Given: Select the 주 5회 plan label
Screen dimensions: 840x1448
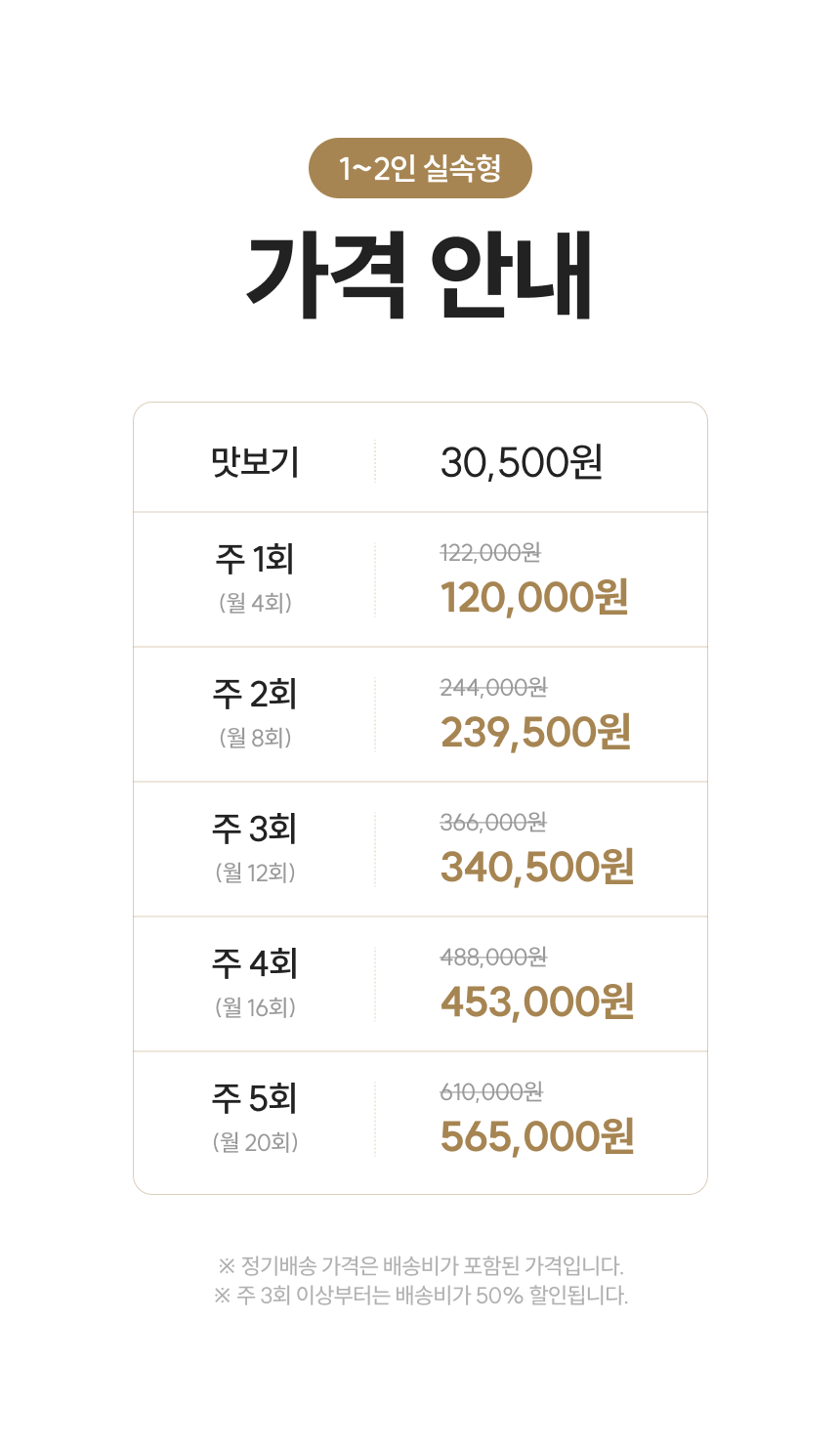Looking at the screenshot, I should (x=255, y=1099).
